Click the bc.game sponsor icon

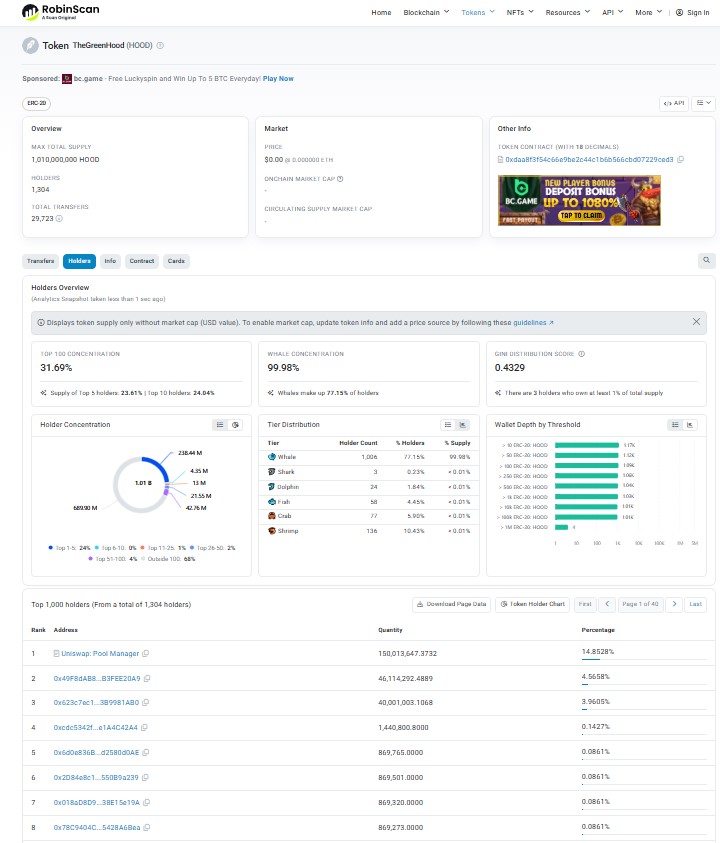click(x=67, y=79)
